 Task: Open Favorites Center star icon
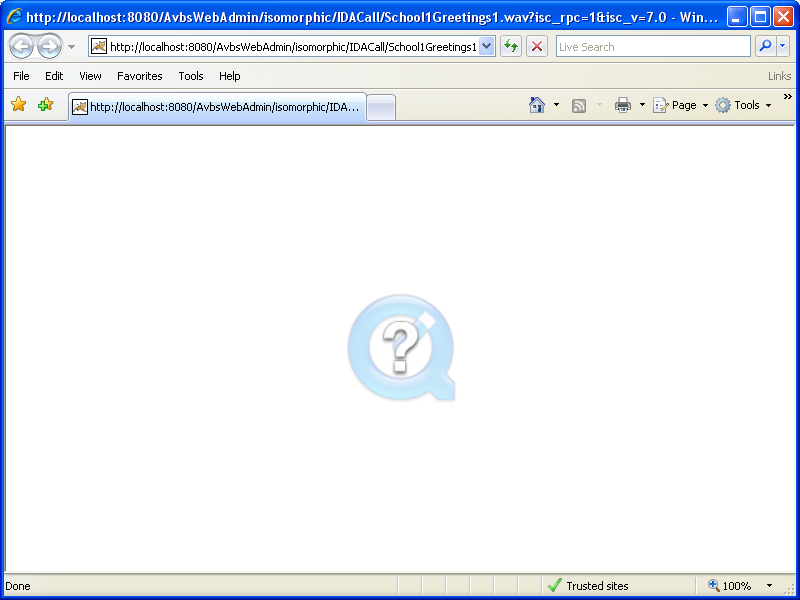(x=18, y=105)
